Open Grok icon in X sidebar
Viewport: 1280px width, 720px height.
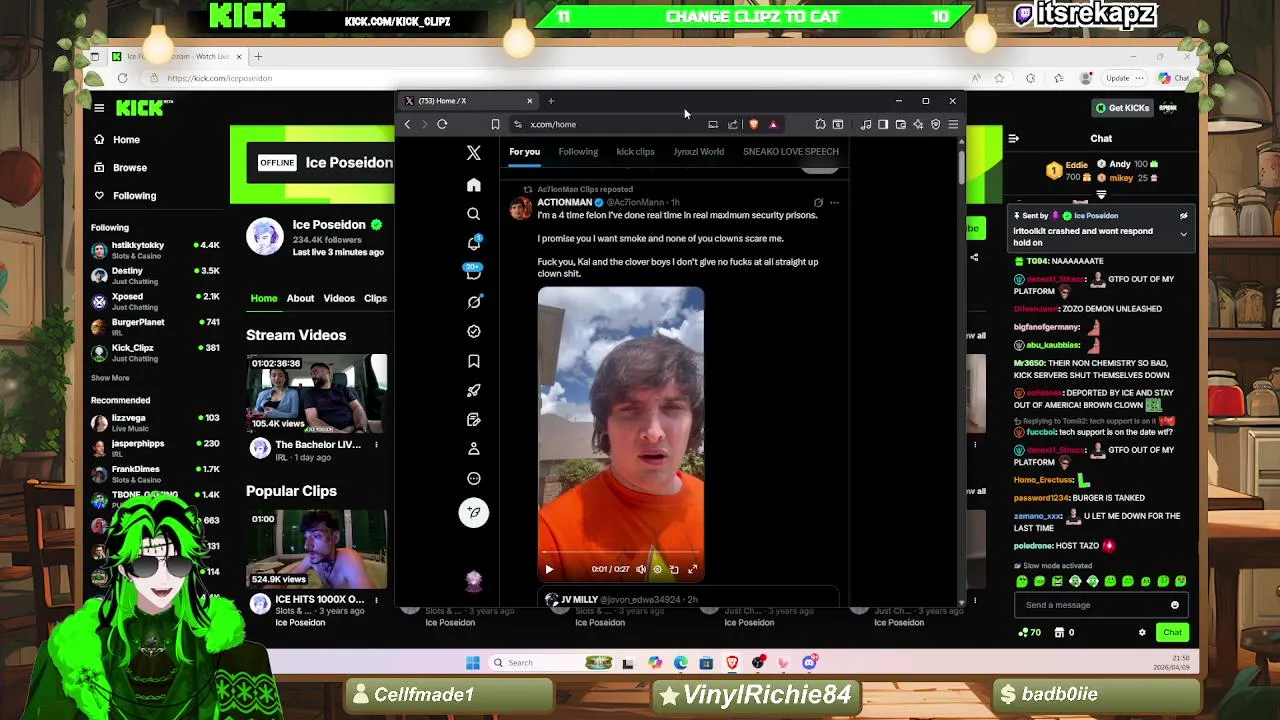pyautogui.click(x=474, y=302)
